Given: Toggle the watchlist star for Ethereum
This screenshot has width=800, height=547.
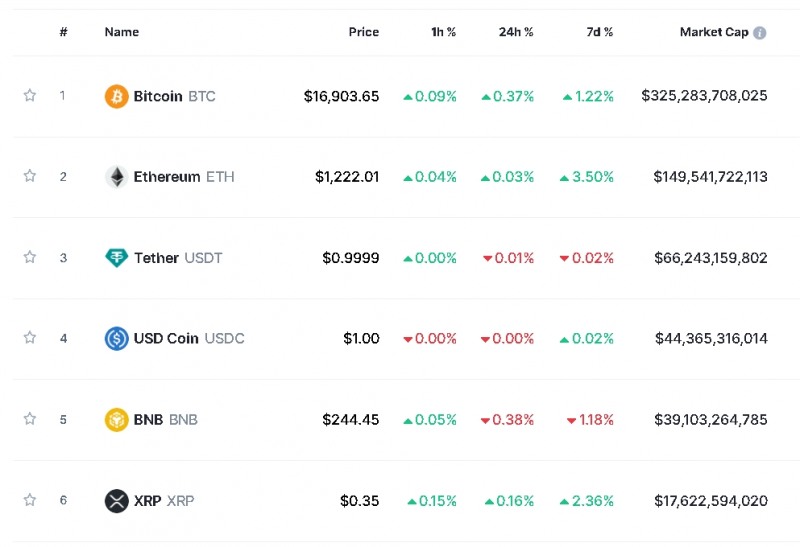Looking at the screenshot, I should click(30, 176).
